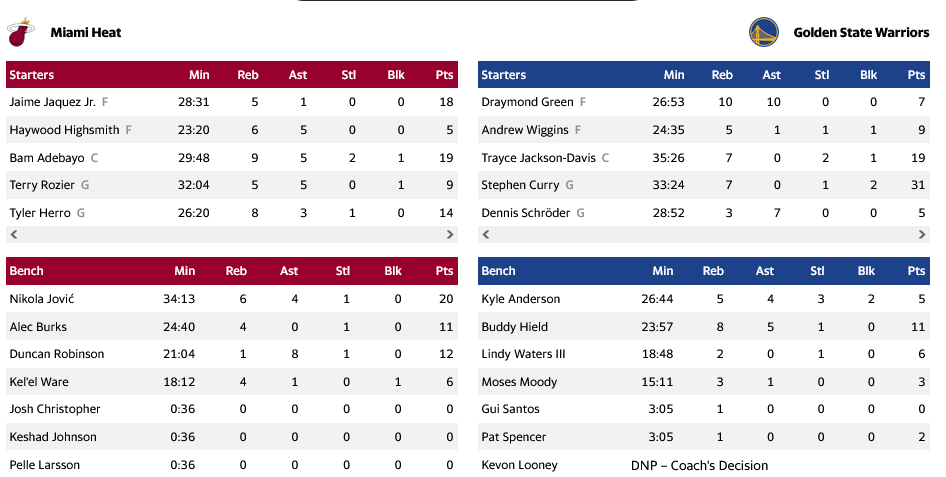The height and width of the screenshot is (477, 946).
Task: Click the Miami Heat team logo
Action: (x=19, y=33)
